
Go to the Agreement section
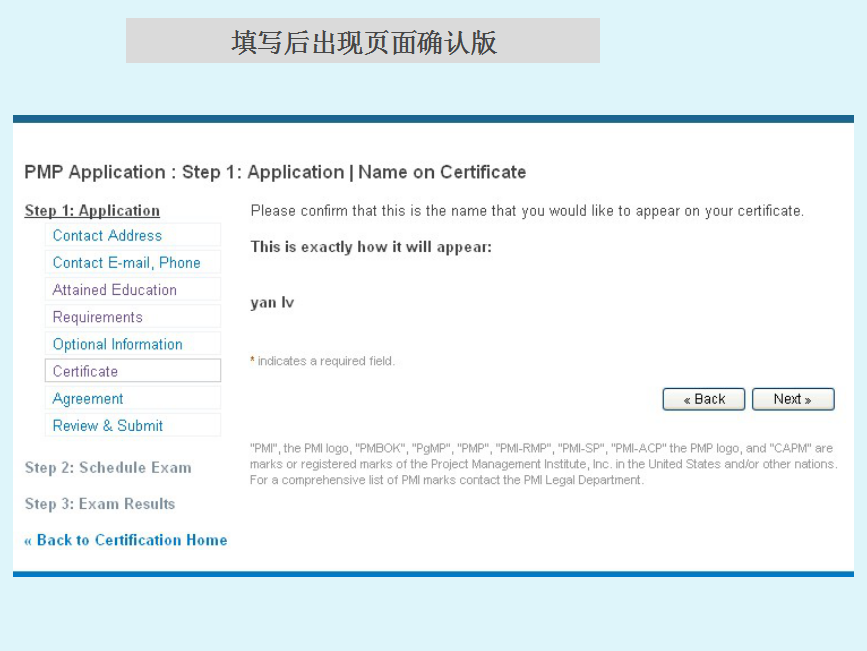tap(88, 398)
